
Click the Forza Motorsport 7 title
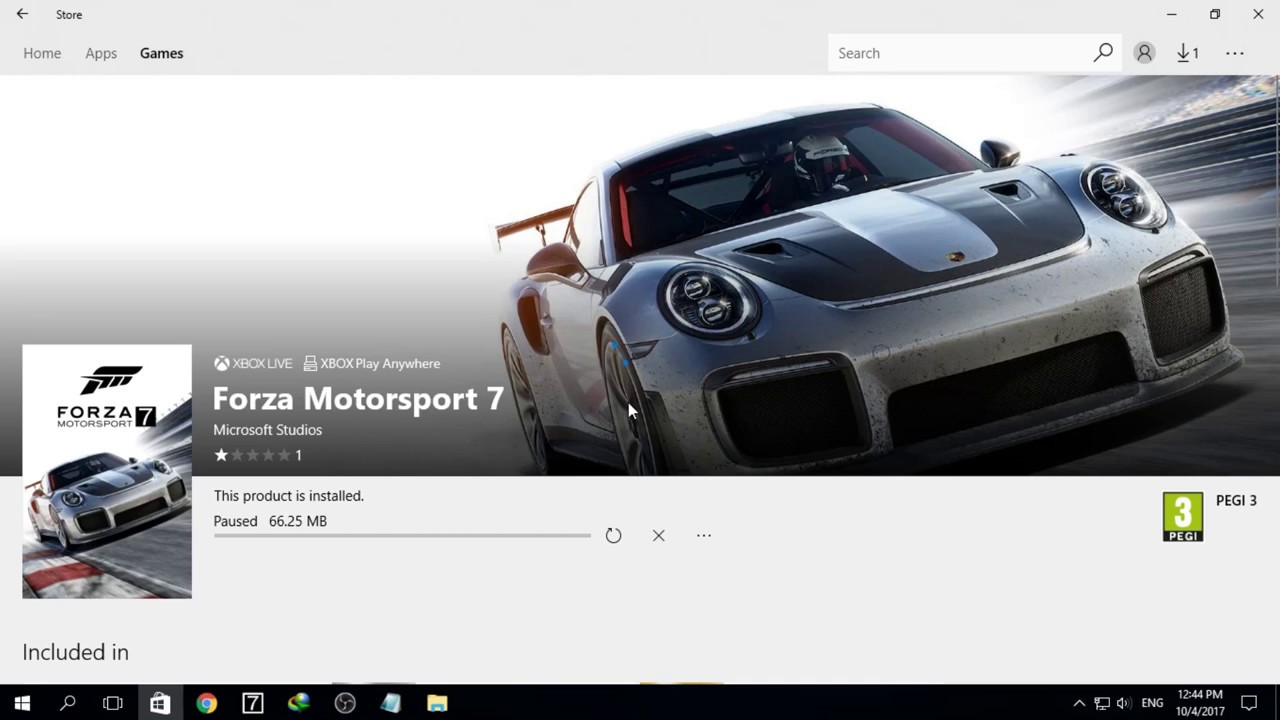[x=358, y=399]
